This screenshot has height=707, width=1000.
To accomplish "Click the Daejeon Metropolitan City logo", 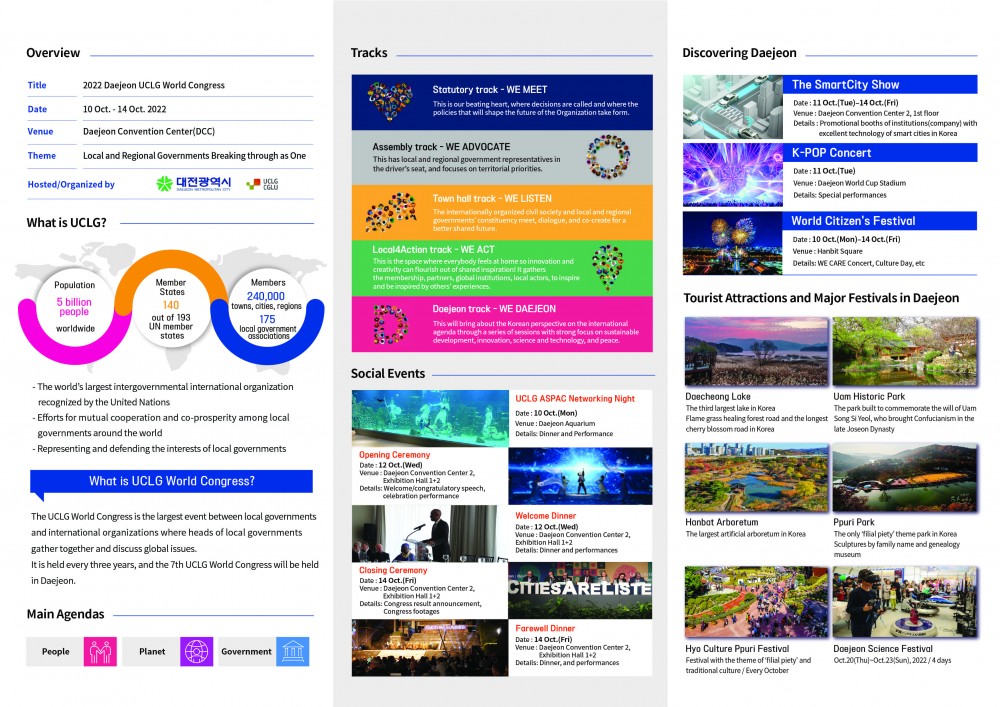I will click(x=193, y=184).
